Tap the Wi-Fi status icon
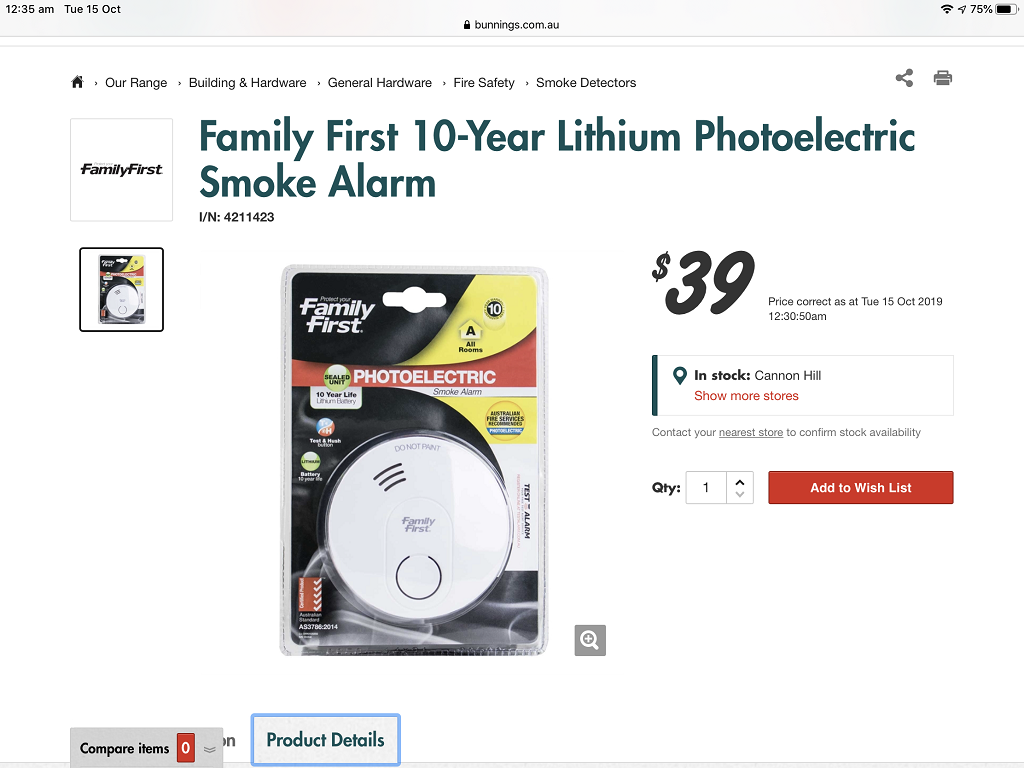This screenshot has width=1024, height=768. pyautogui.click(x=946, y=9)
